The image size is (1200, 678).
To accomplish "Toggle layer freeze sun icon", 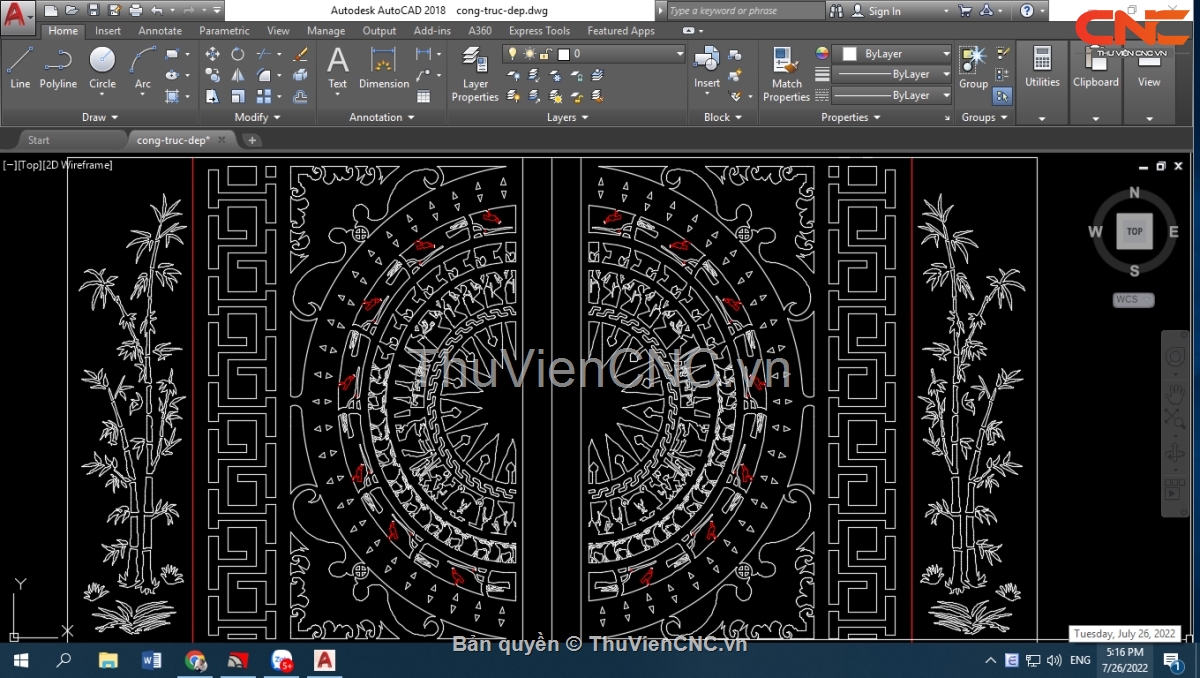I will coord(529,54).
